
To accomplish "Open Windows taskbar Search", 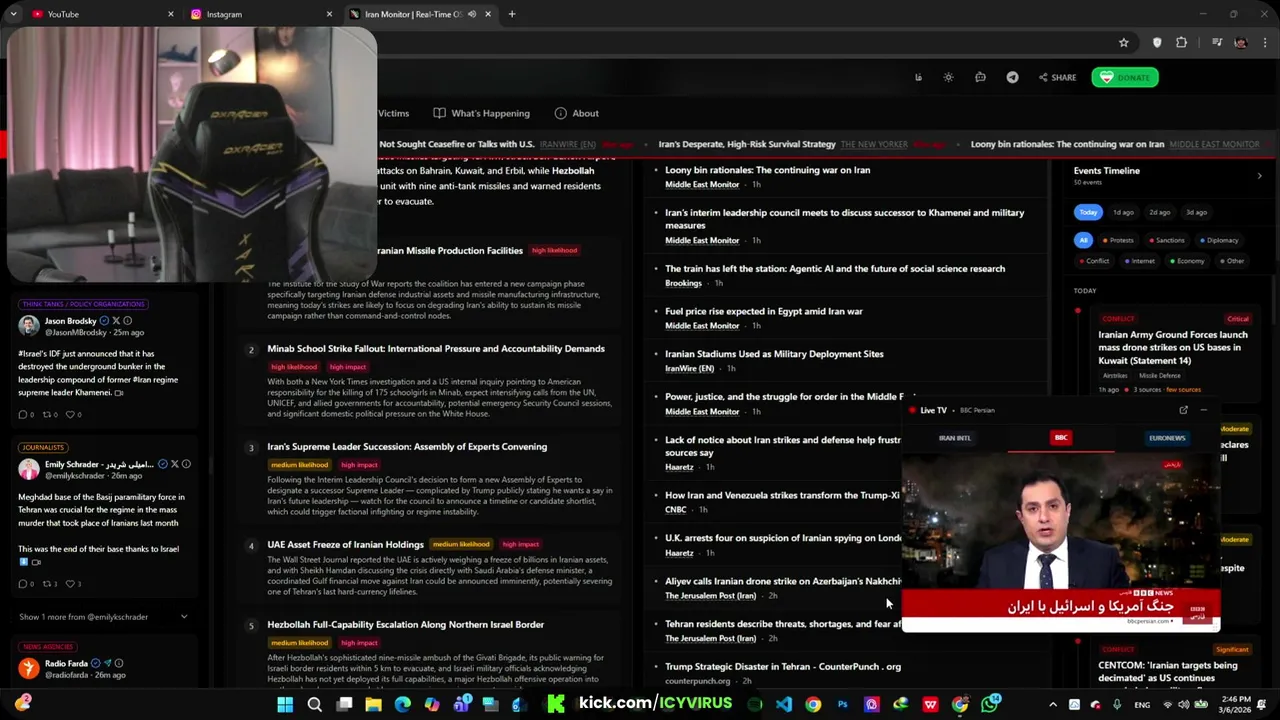I will pos(314,704).
